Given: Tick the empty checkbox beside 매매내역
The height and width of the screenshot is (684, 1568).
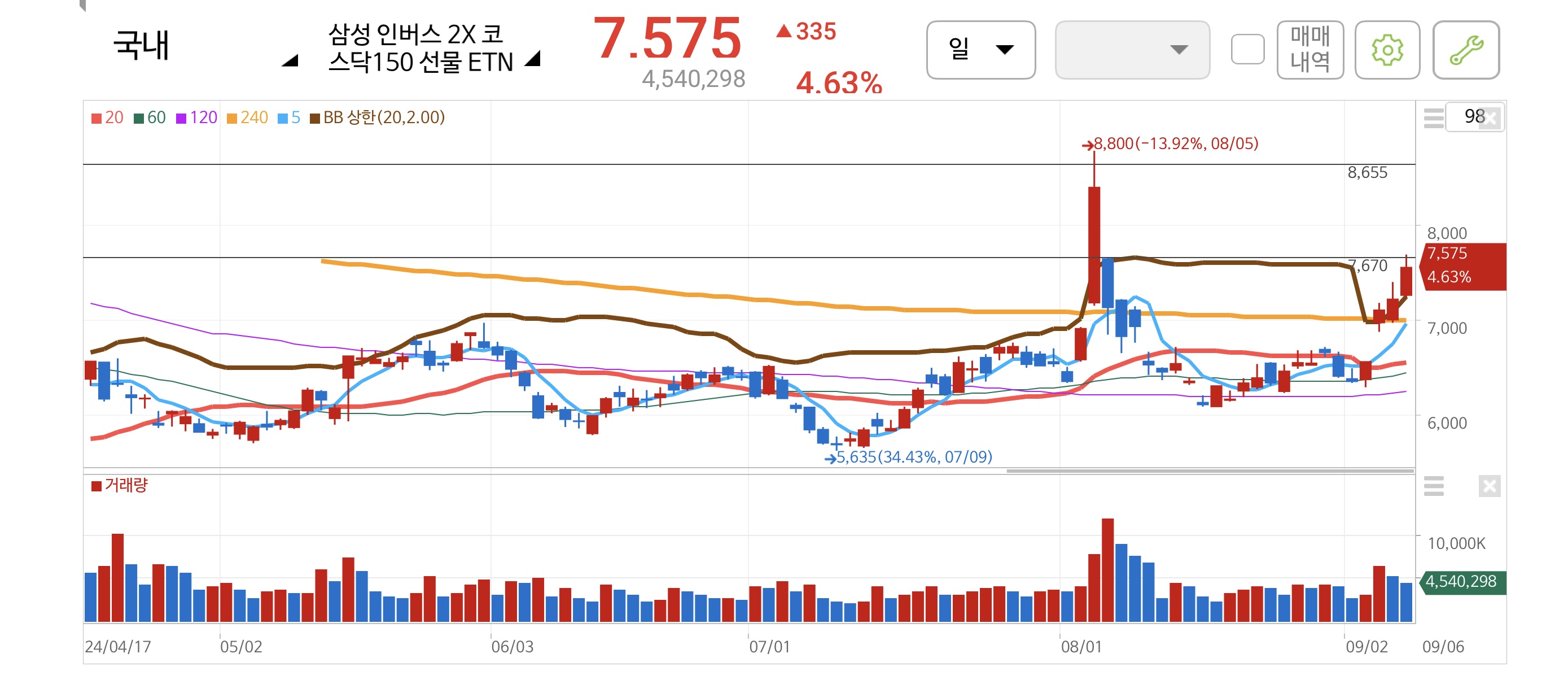Looking at the screenshot, I should pyautogui.click(x=1247, y=50).
